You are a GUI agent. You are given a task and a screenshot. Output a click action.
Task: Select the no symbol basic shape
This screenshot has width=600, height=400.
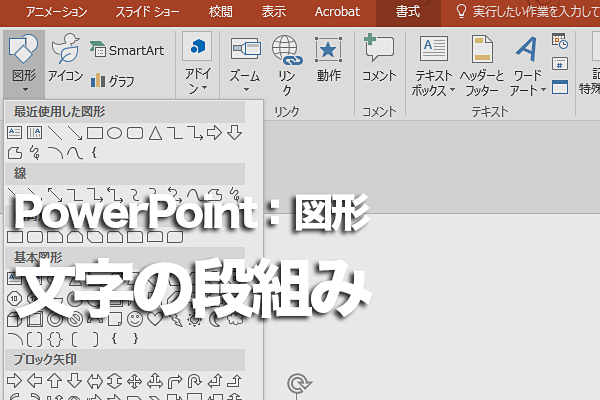click(x=75, y=319)
